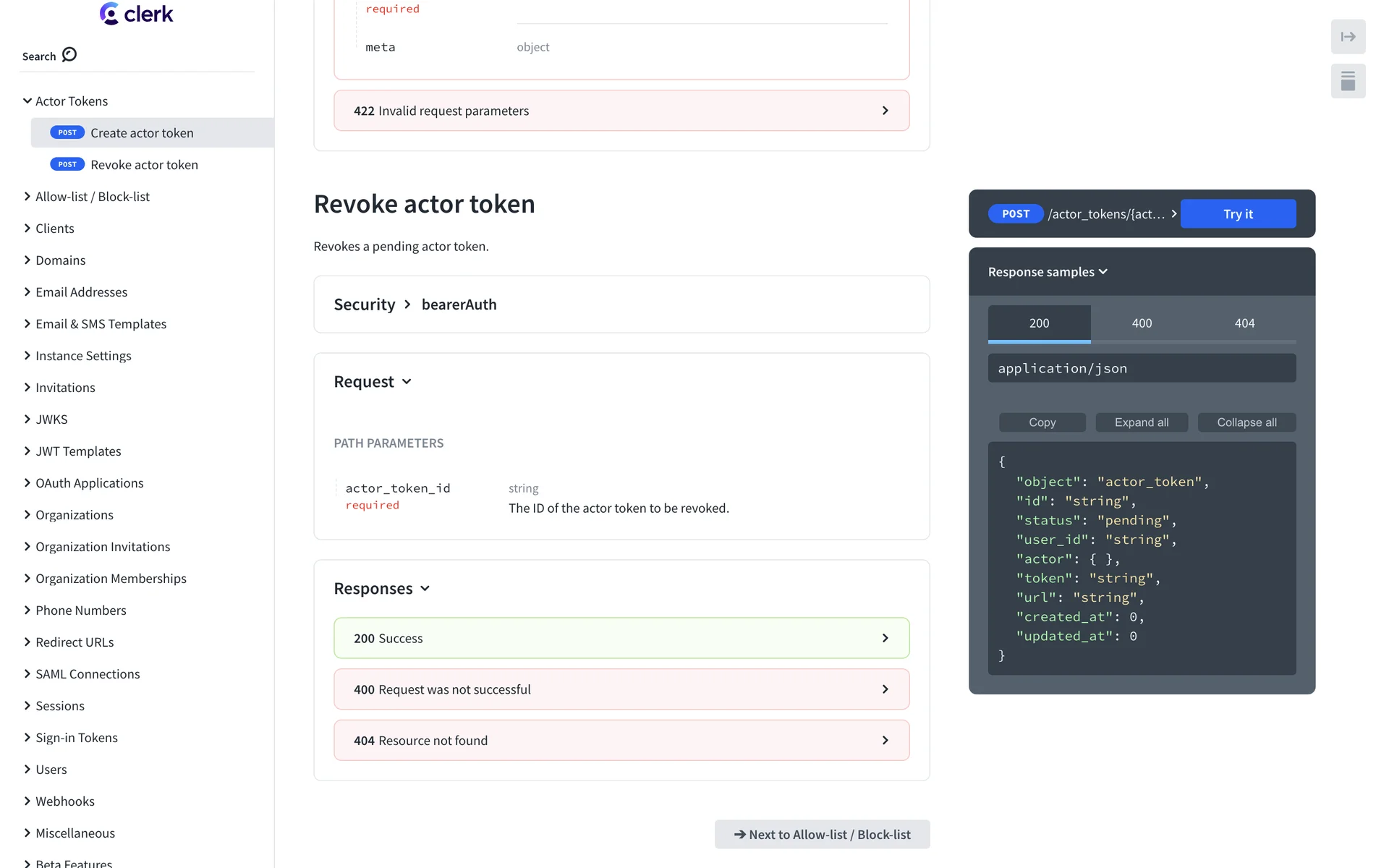Click the collapse panel arrow icon
Image resolution: width=1389 pixels, height=868 pixels.
1348,37
